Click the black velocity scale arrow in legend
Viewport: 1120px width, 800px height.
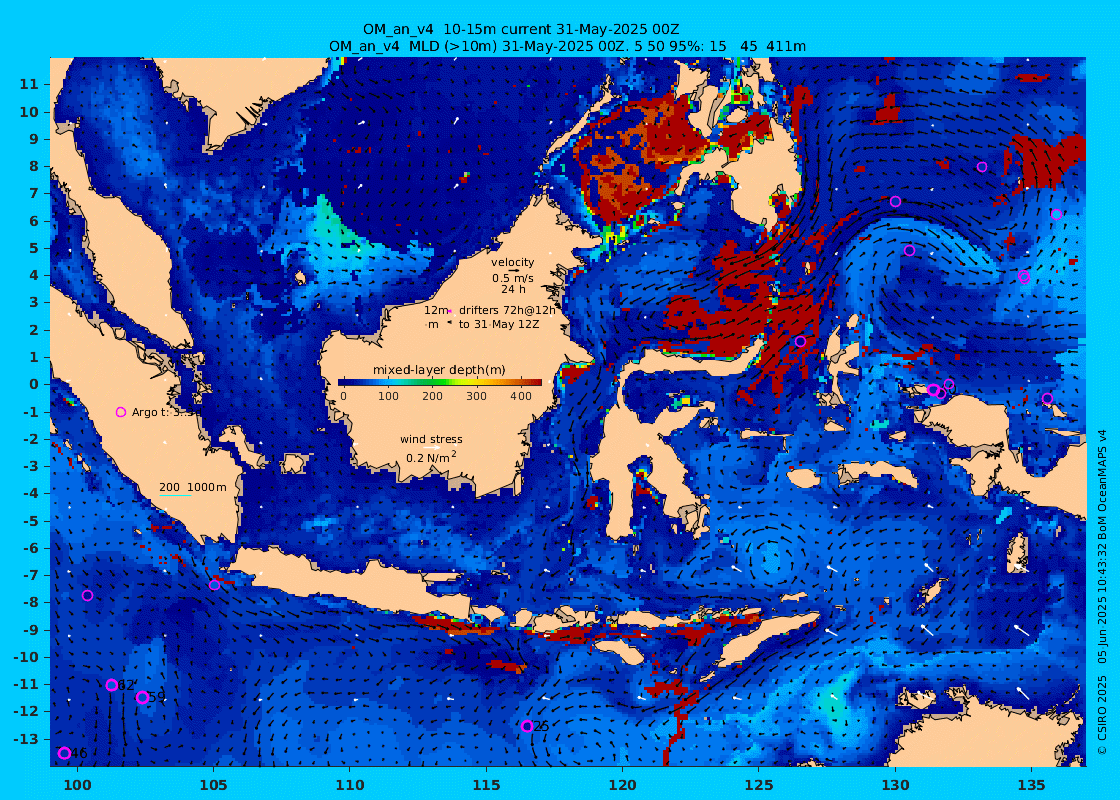[x=513, y=271]
